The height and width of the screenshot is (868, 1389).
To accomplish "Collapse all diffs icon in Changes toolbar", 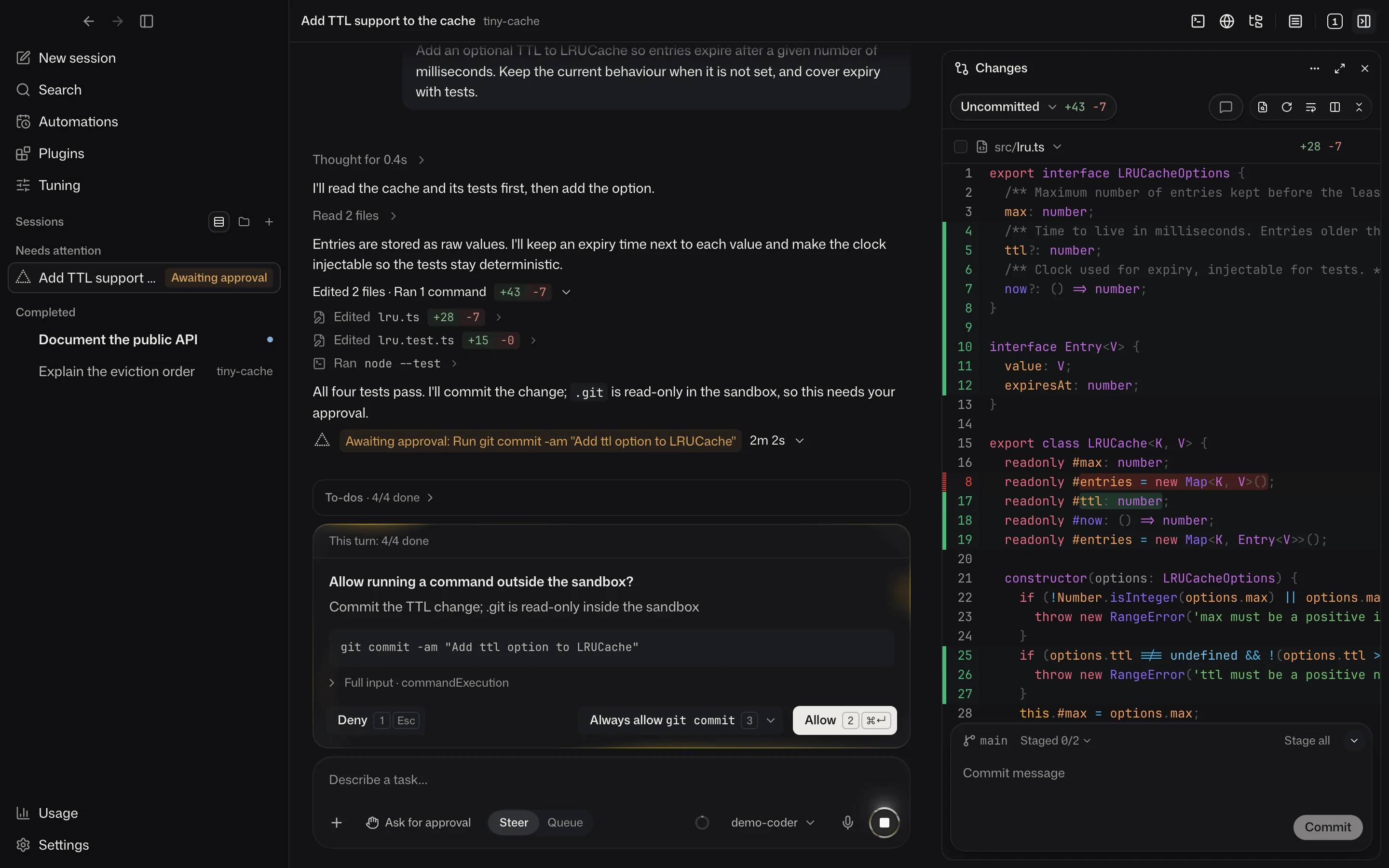I will tap(1359, 108).
